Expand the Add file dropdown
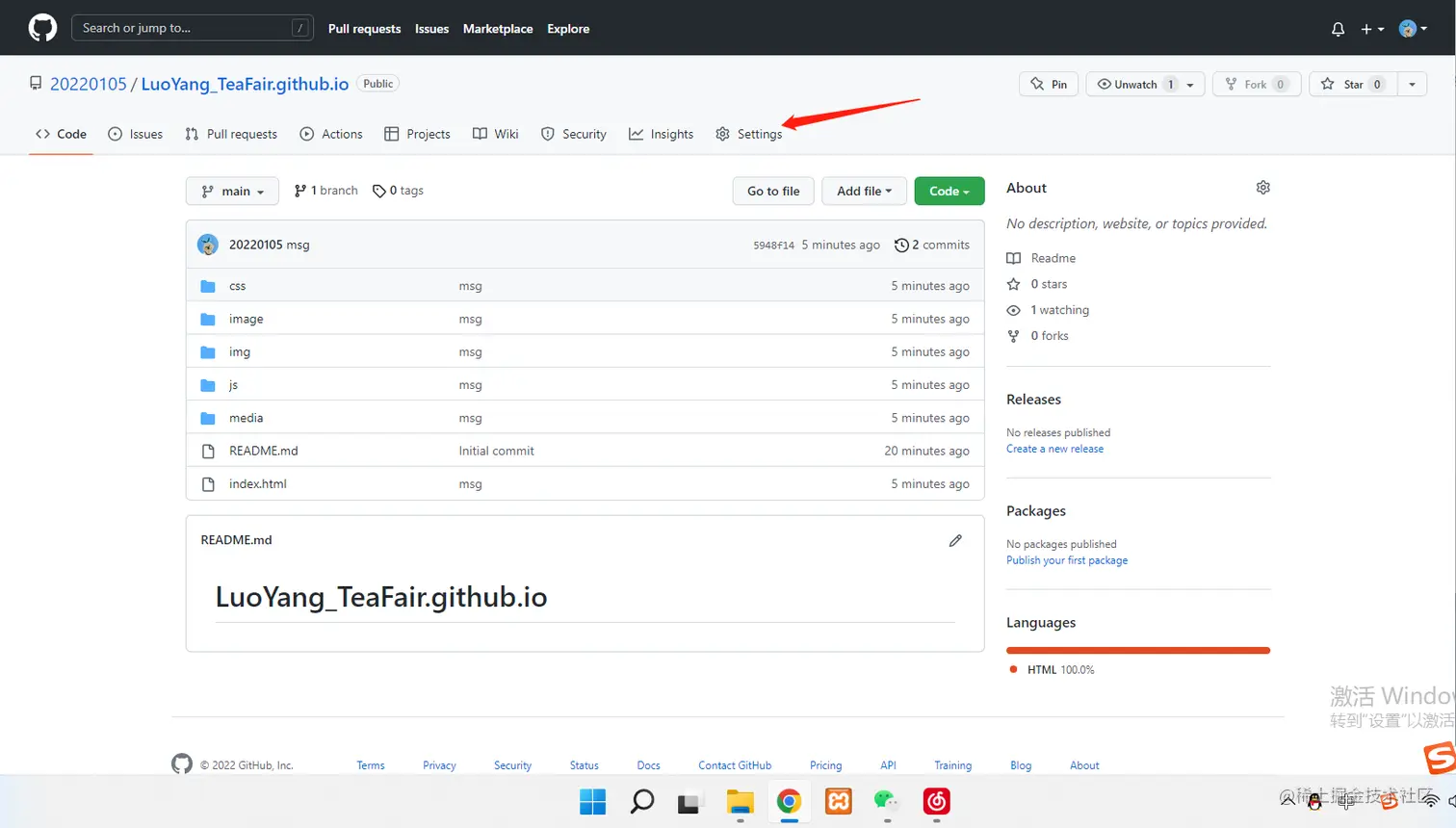This screenshot has width=1456, height=828. click(864, 191)
